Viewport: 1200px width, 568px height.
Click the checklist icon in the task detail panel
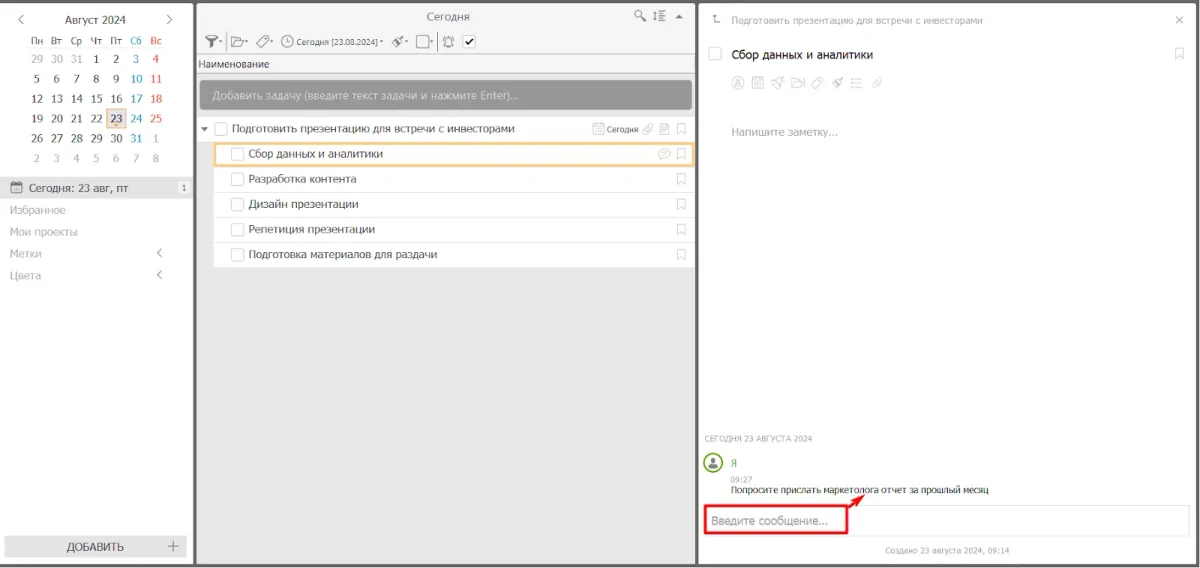click(x=856, y=83)
